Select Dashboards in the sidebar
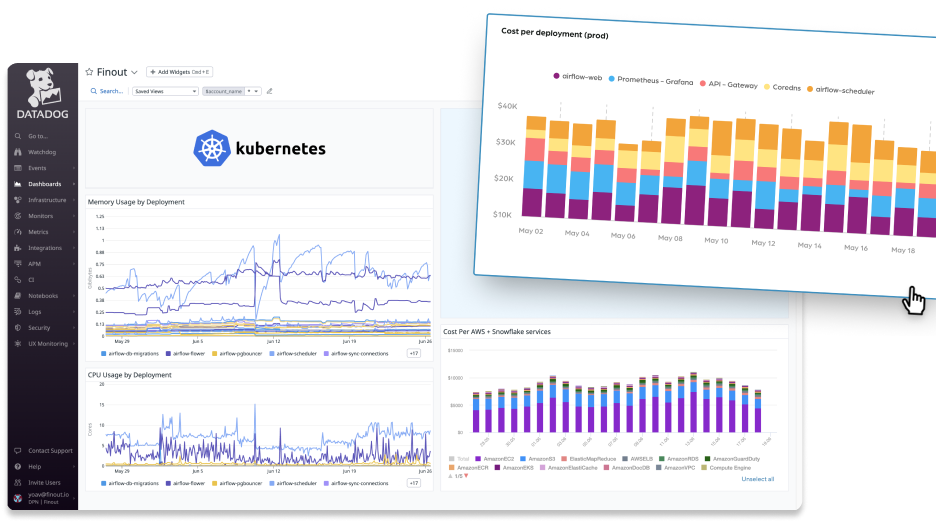This screenshot has height=524, width=936. coord(45,184)
